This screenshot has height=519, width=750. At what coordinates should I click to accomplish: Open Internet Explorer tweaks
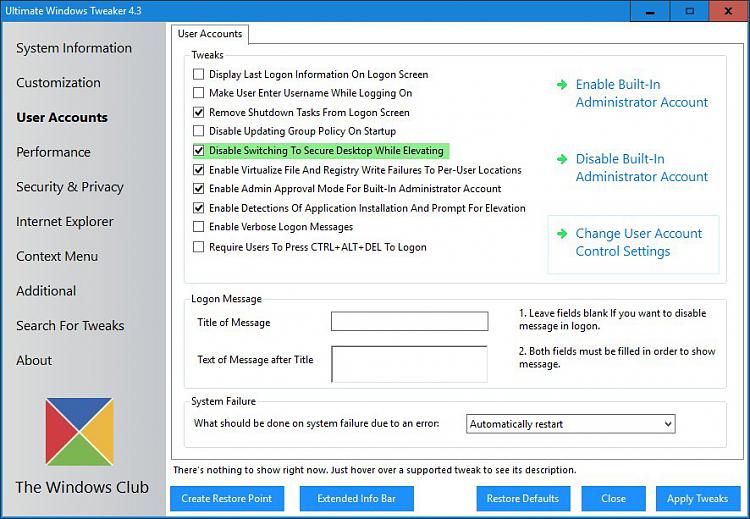pyautogui.click(x=65, y=221)
